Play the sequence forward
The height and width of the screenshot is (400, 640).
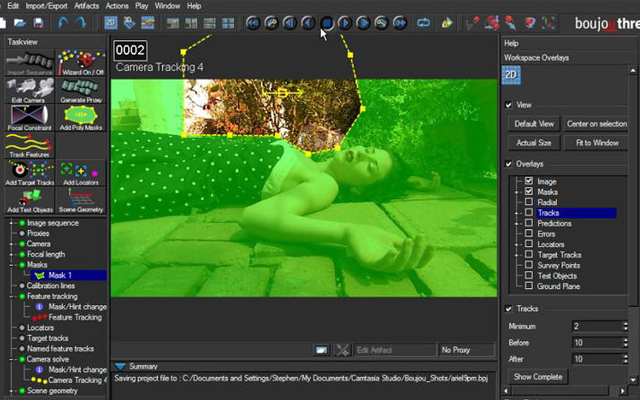[x=345, y=23]
